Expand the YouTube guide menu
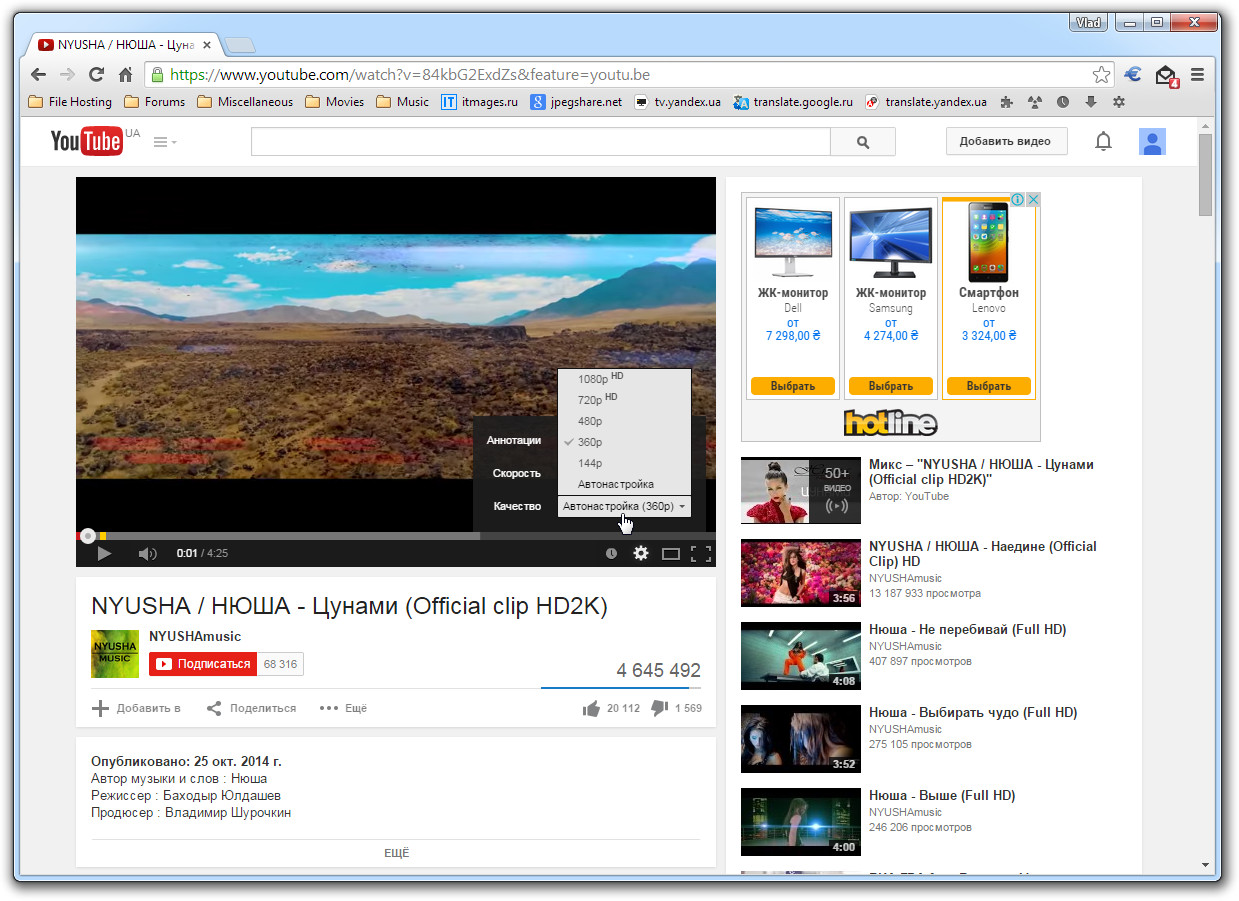Image resolution: width=1239 pixels, height=901 pixels. tap(164, 142)
